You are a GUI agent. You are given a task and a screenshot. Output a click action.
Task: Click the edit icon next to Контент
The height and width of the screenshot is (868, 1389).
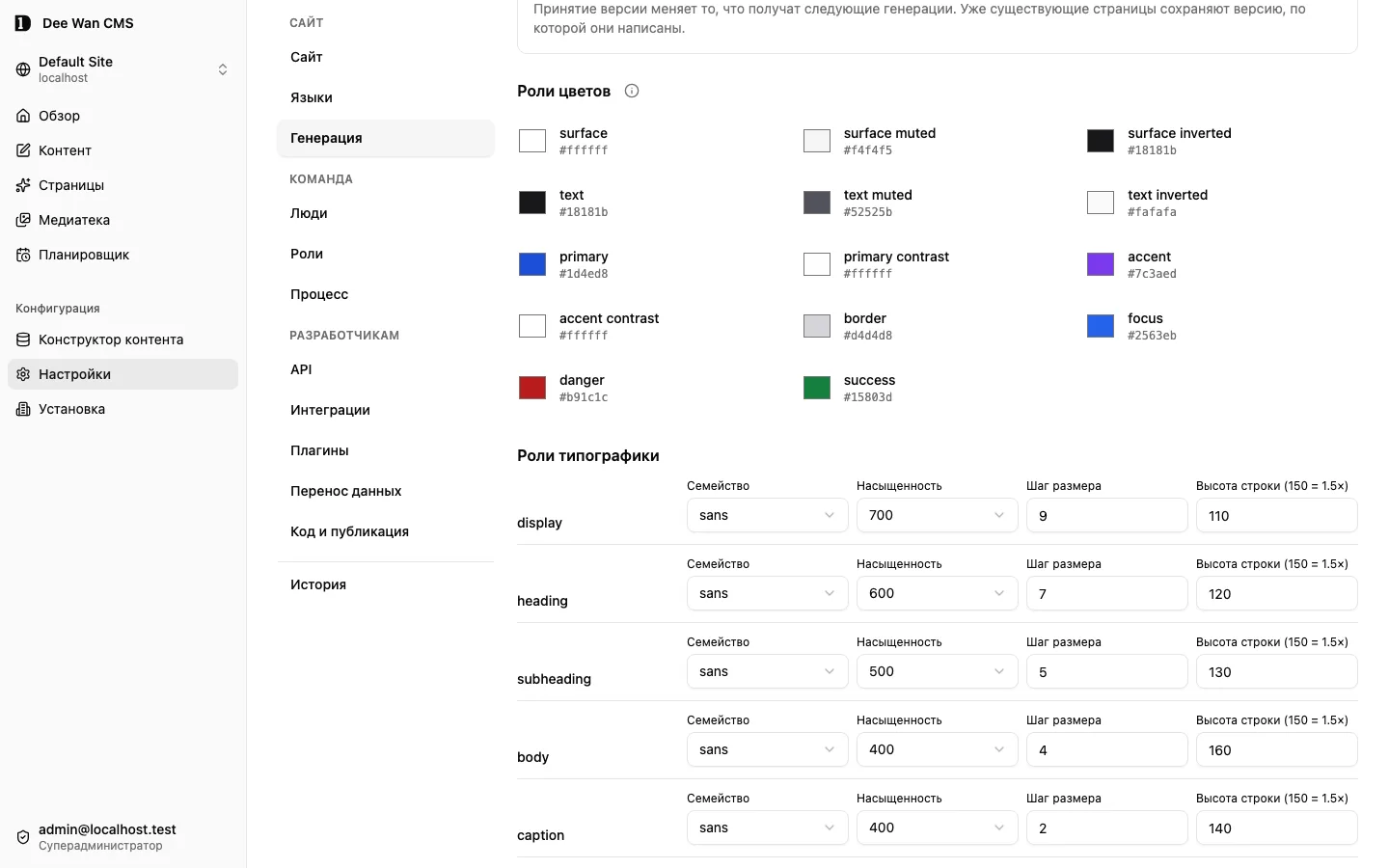click(23, 150)
